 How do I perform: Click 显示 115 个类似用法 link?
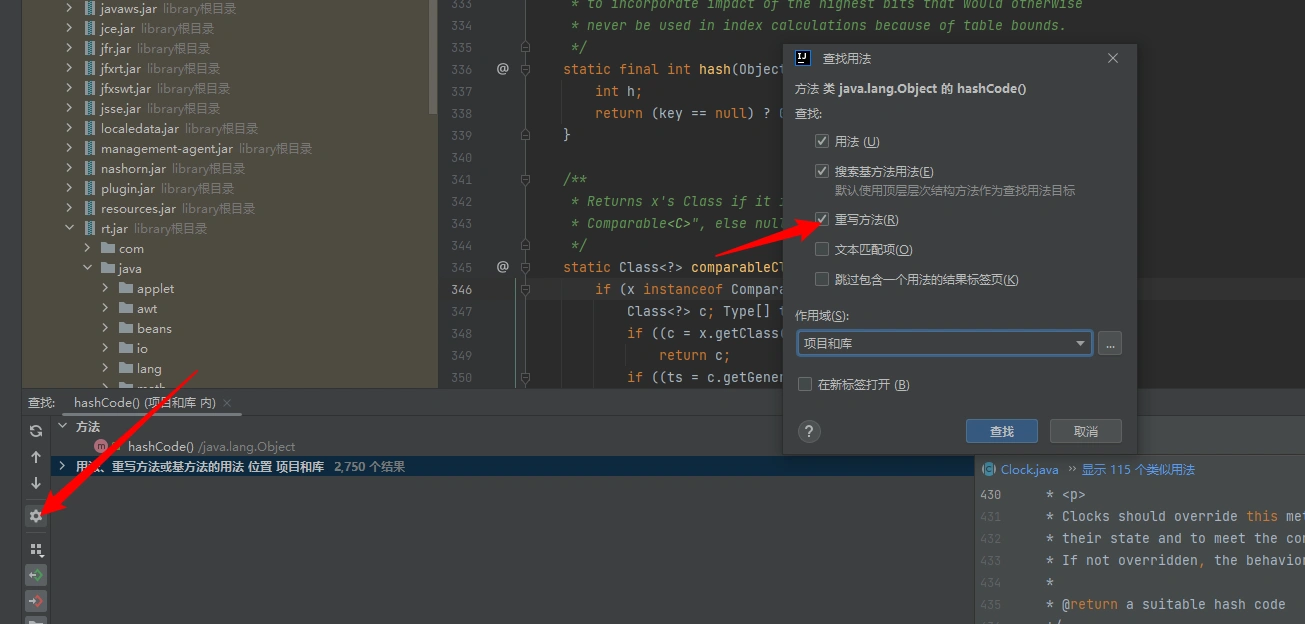click(1138, 469)
